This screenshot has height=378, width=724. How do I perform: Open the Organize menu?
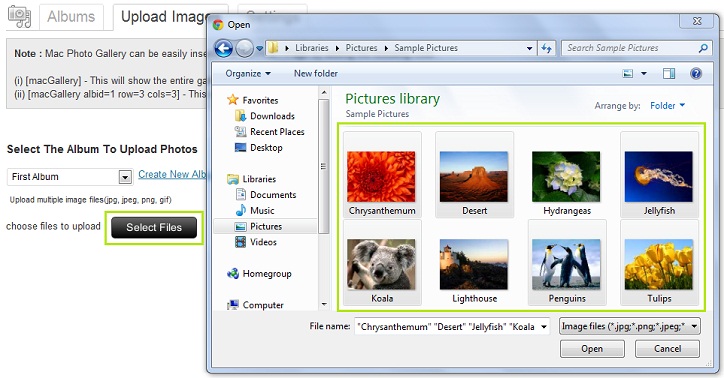[248, 73]
